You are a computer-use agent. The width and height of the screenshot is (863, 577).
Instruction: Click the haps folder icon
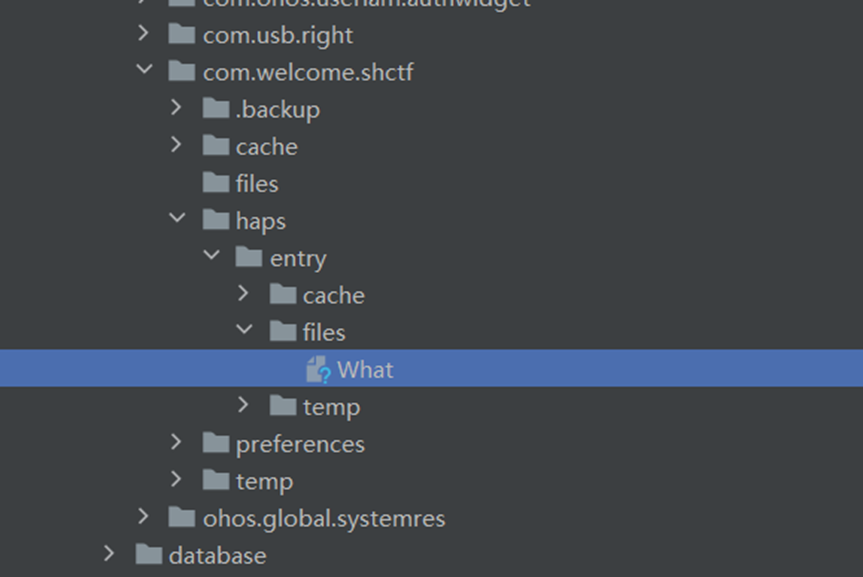[216, 220]
